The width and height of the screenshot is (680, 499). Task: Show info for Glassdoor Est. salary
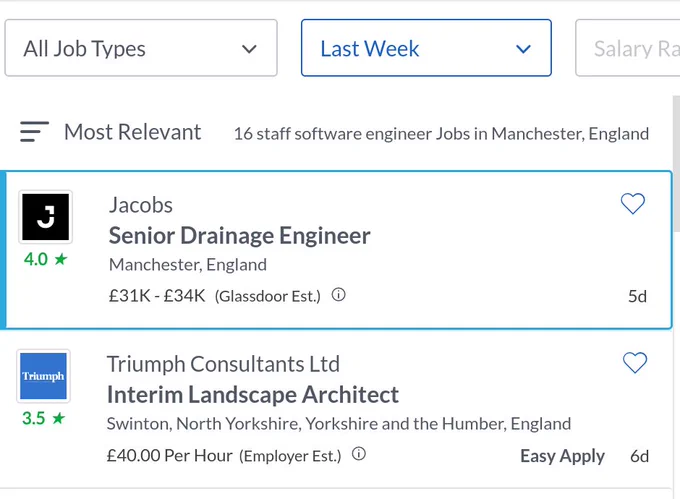(339, 295)
